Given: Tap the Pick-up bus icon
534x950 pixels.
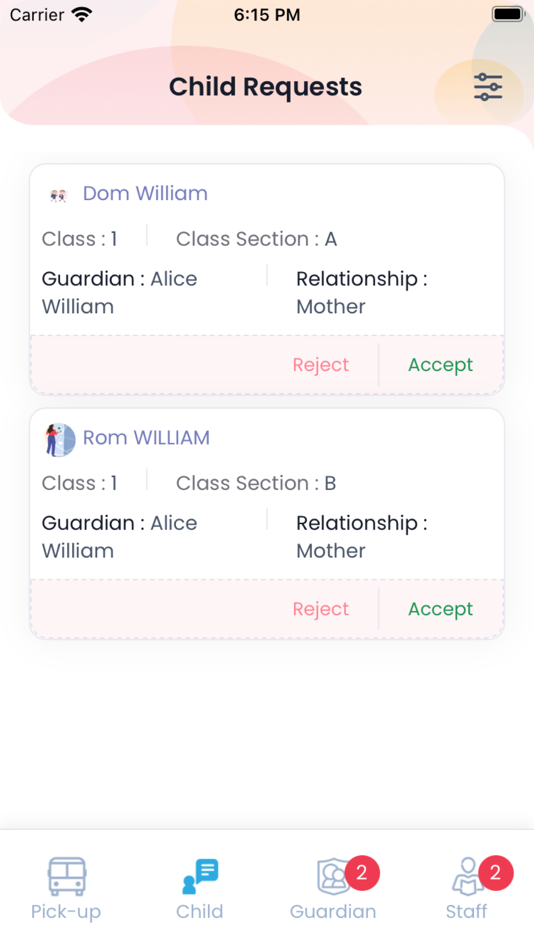Looking at the screenshot, I should [x=67, y=876].
